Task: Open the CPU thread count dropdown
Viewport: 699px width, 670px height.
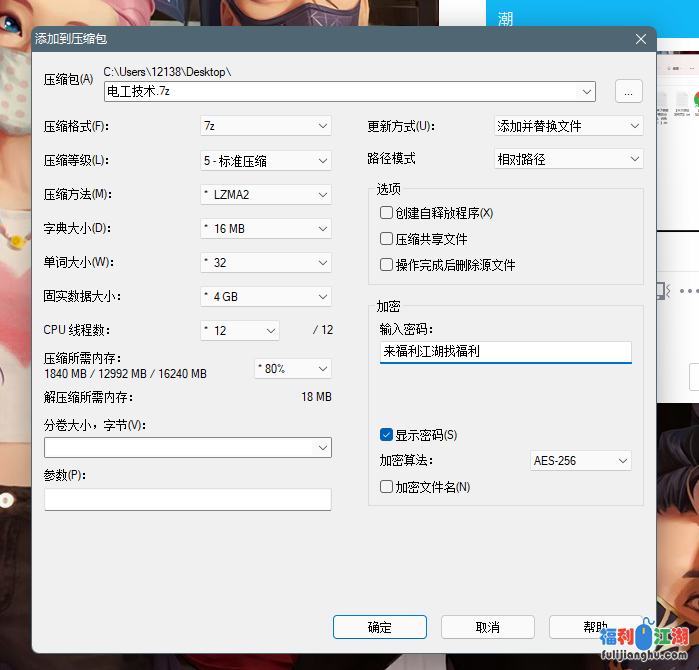Action: (240, 331)
